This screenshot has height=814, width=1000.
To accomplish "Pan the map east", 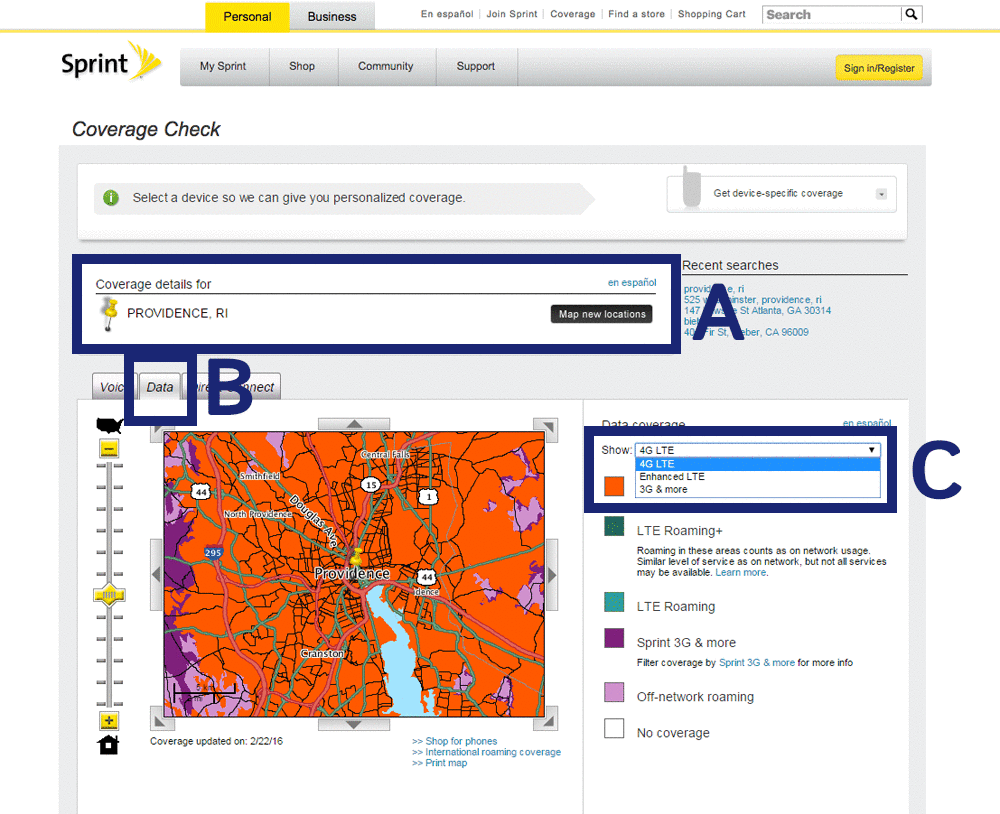I will coord(552,575).
